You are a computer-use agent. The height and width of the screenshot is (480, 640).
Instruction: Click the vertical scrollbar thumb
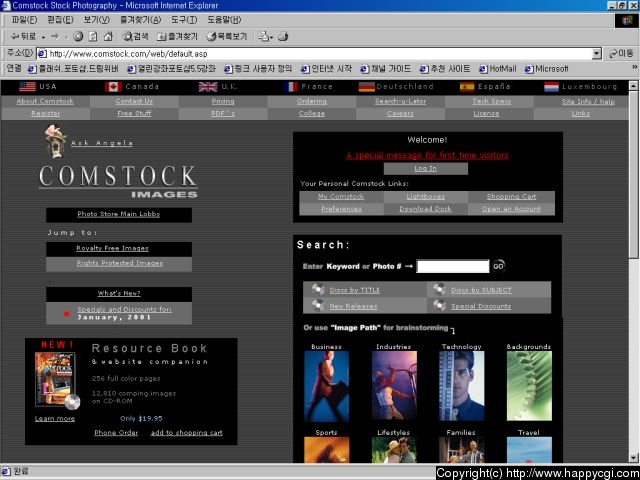[633, 175]
